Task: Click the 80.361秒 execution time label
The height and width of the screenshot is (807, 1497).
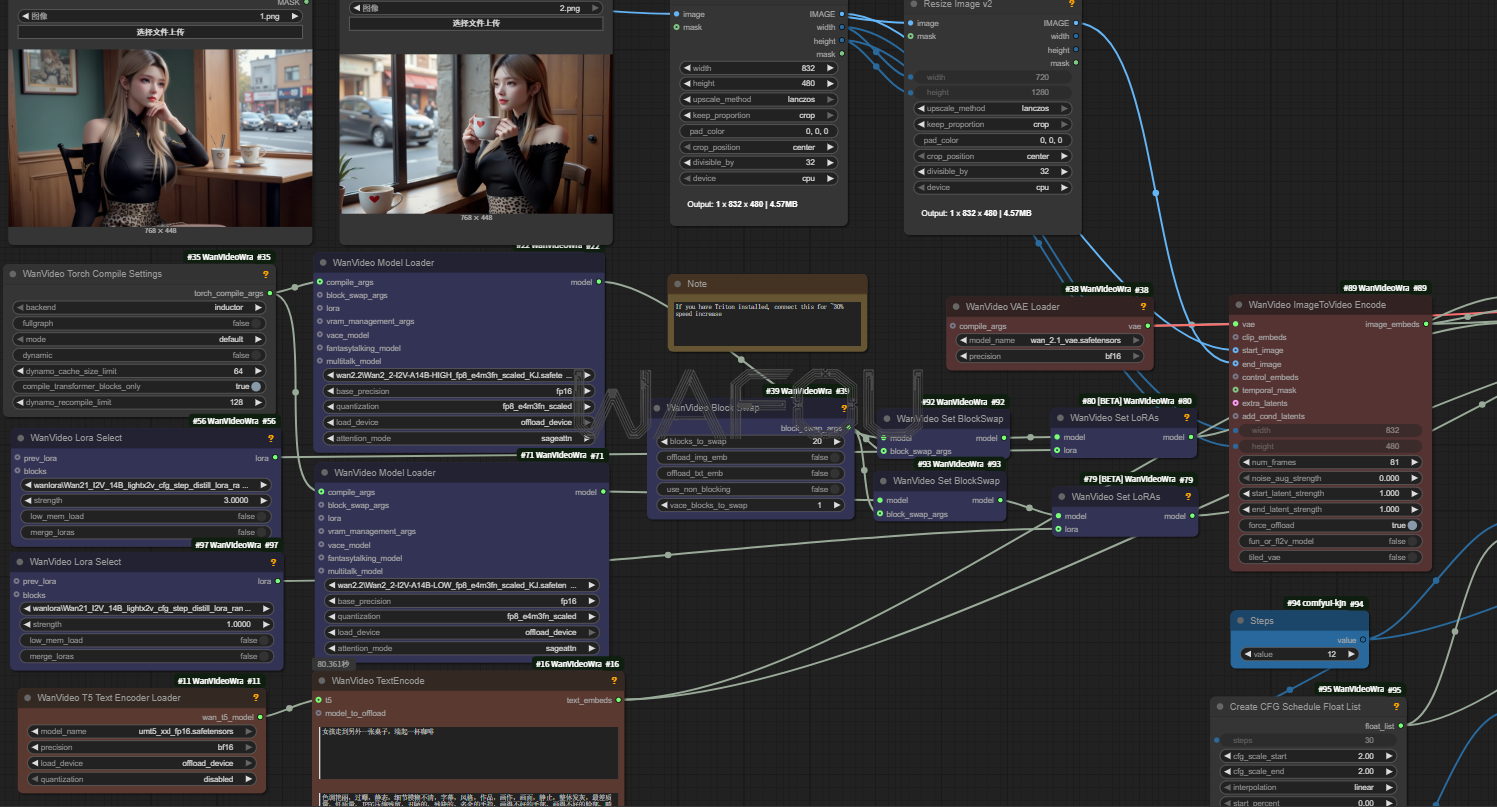Action: 333,664
